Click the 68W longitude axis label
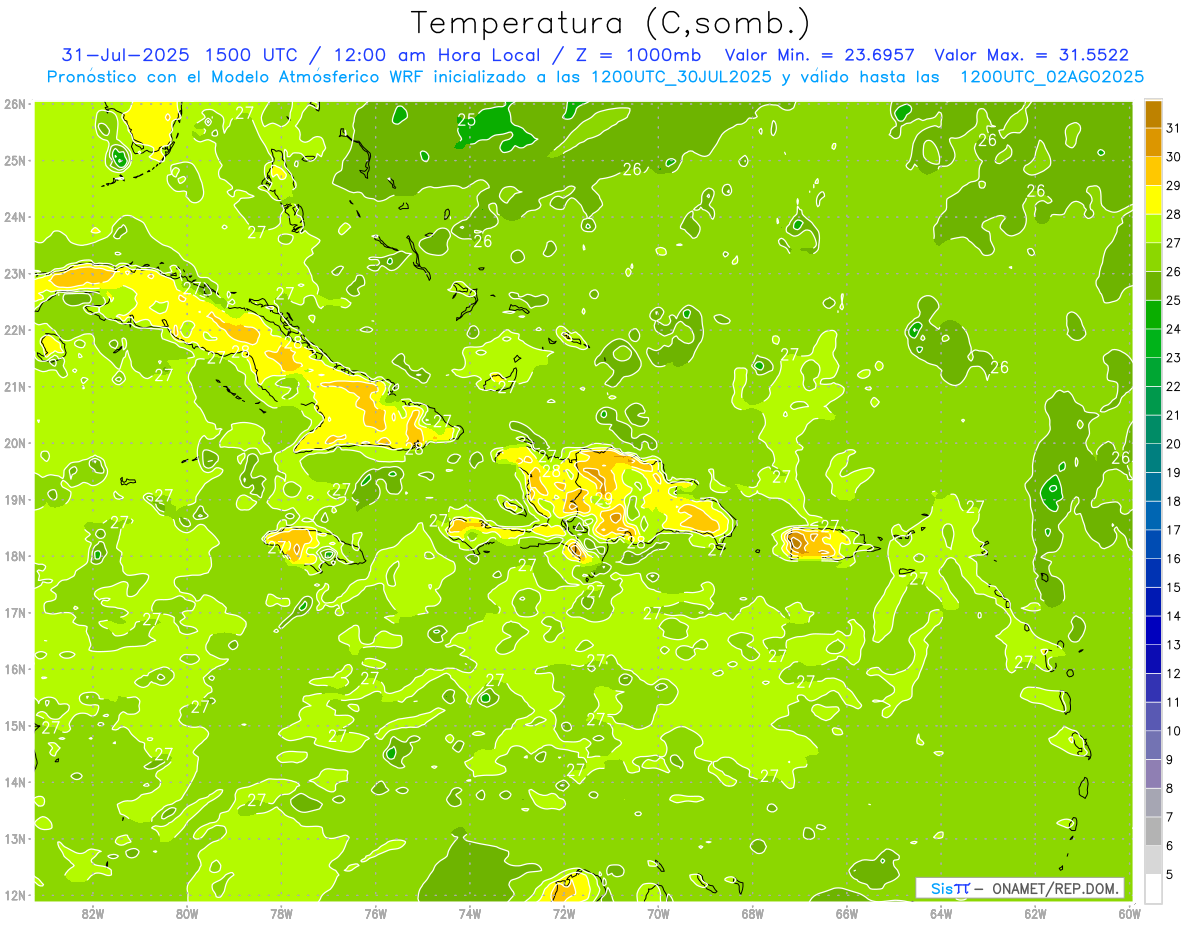This screenshot has width=1200, height=927. pyautogui.click(x=752, y=913)
